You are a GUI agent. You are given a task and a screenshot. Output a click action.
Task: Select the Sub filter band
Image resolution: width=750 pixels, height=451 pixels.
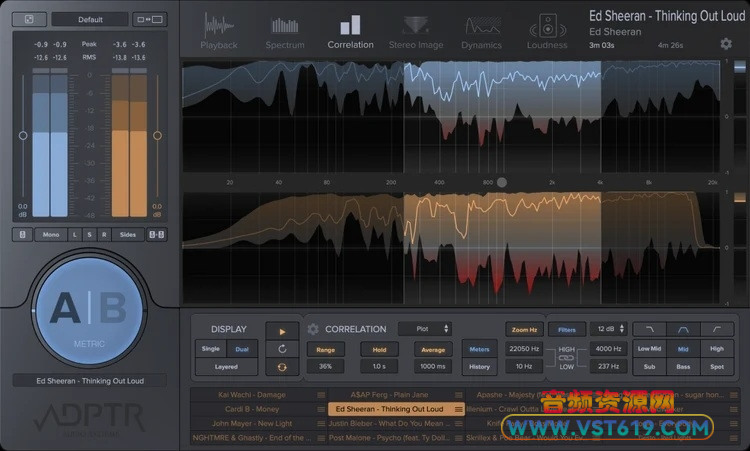pos(650,367)
